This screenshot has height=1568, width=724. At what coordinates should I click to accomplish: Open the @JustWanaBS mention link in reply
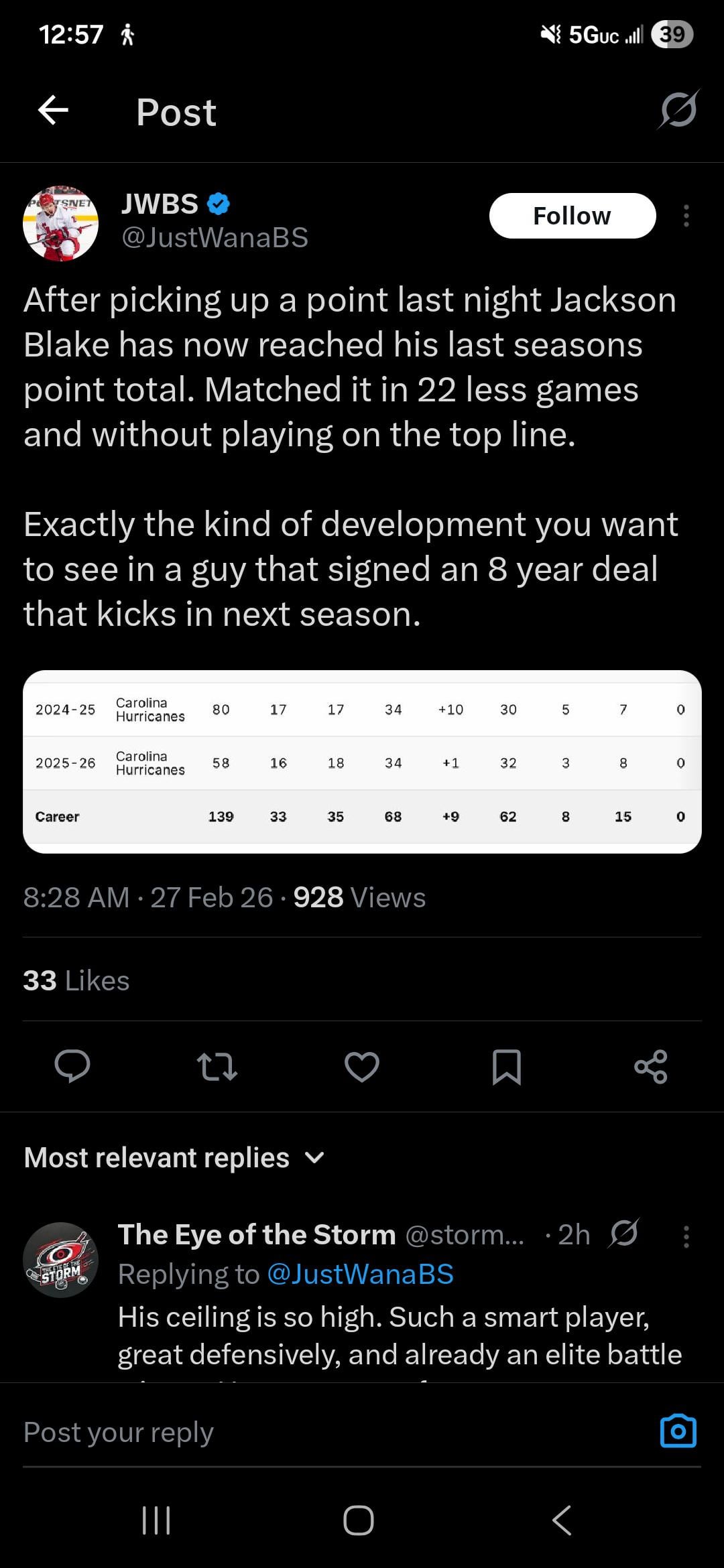pos(360,1275)
